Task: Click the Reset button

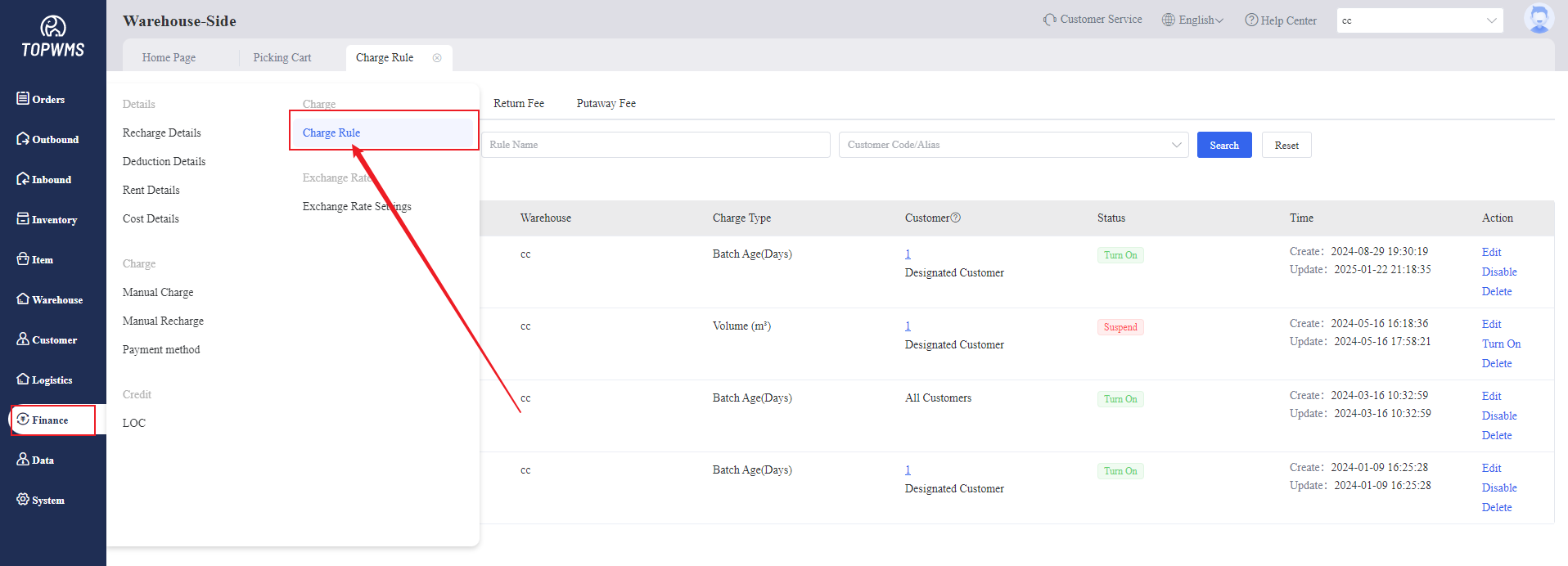Action: [1286, 145]
